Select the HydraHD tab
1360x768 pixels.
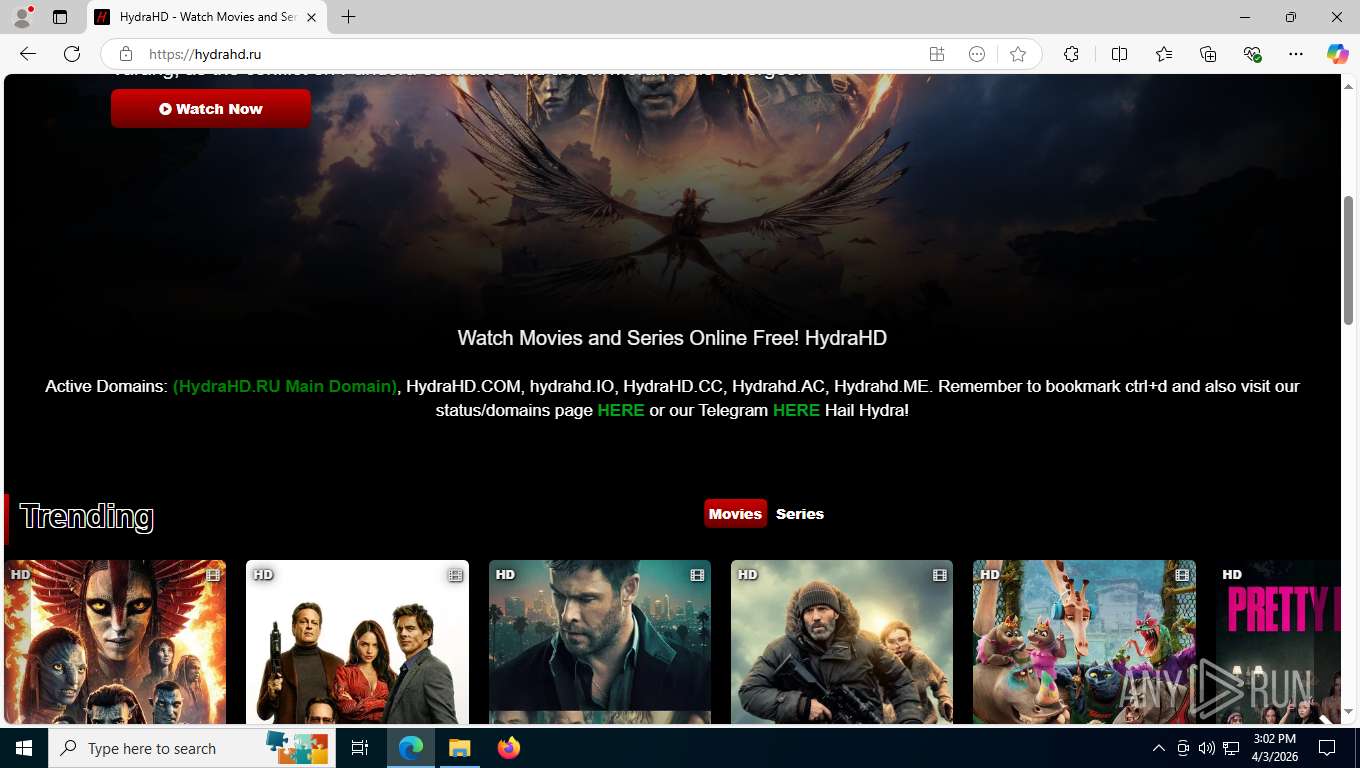207,17
